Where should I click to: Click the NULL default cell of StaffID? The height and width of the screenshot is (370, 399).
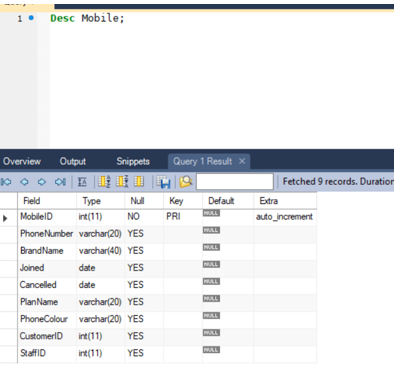[x=228, y=353]
